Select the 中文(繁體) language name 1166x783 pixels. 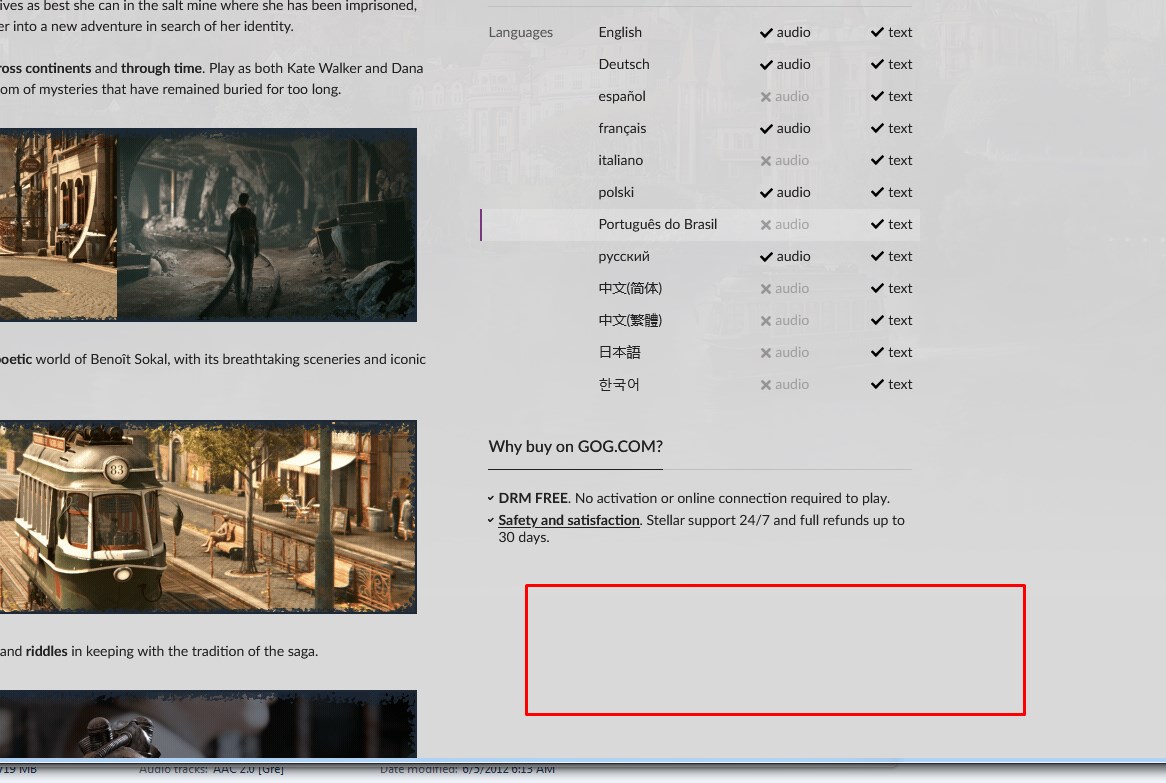click(x=631, y=320)
